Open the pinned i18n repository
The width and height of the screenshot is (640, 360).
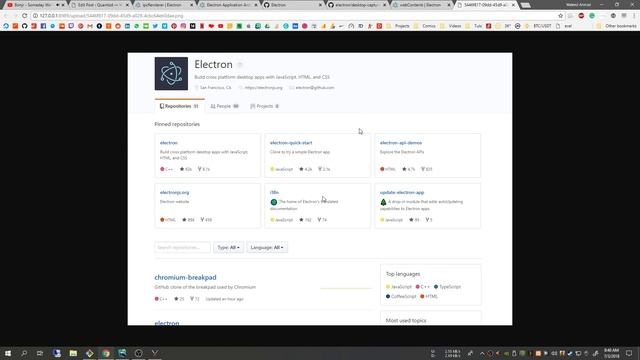274,192
